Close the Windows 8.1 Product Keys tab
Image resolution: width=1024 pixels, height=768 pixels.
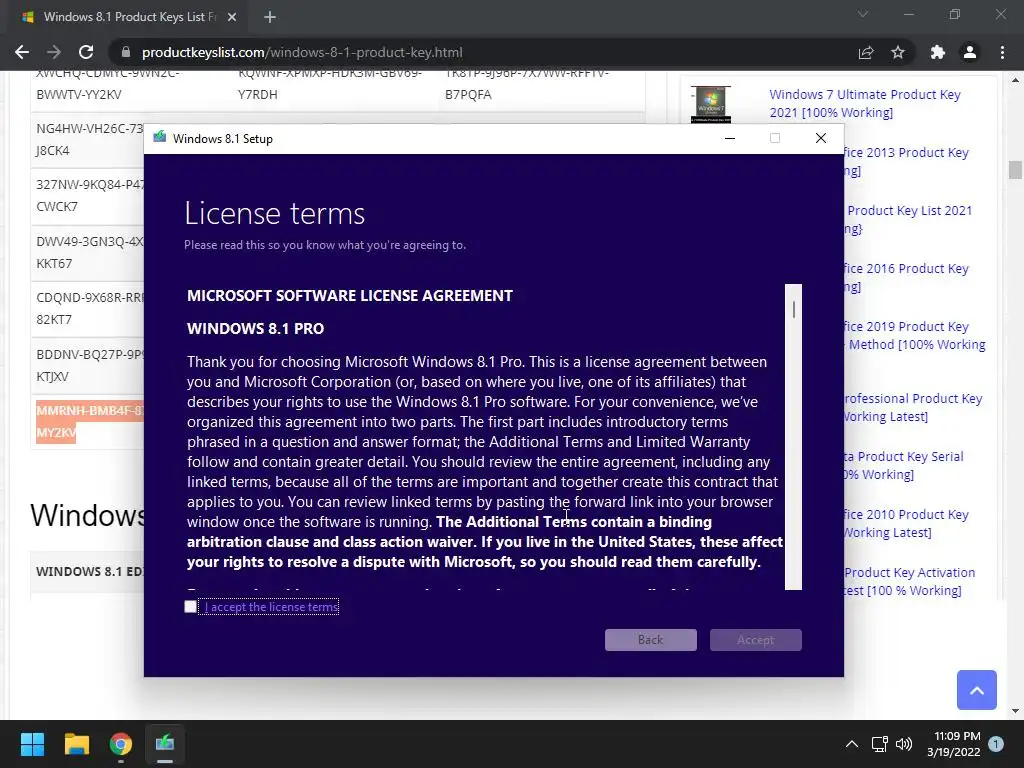[x=232, y=17]
